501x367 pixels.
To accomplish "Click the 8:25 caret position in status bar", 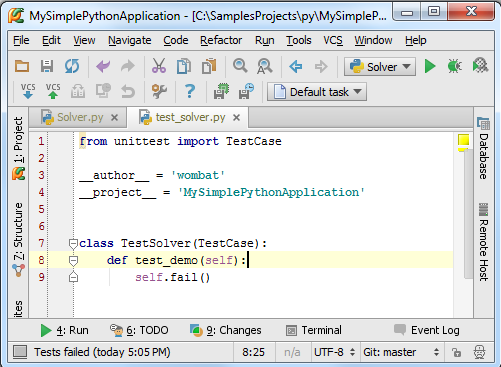I will 253,352.
